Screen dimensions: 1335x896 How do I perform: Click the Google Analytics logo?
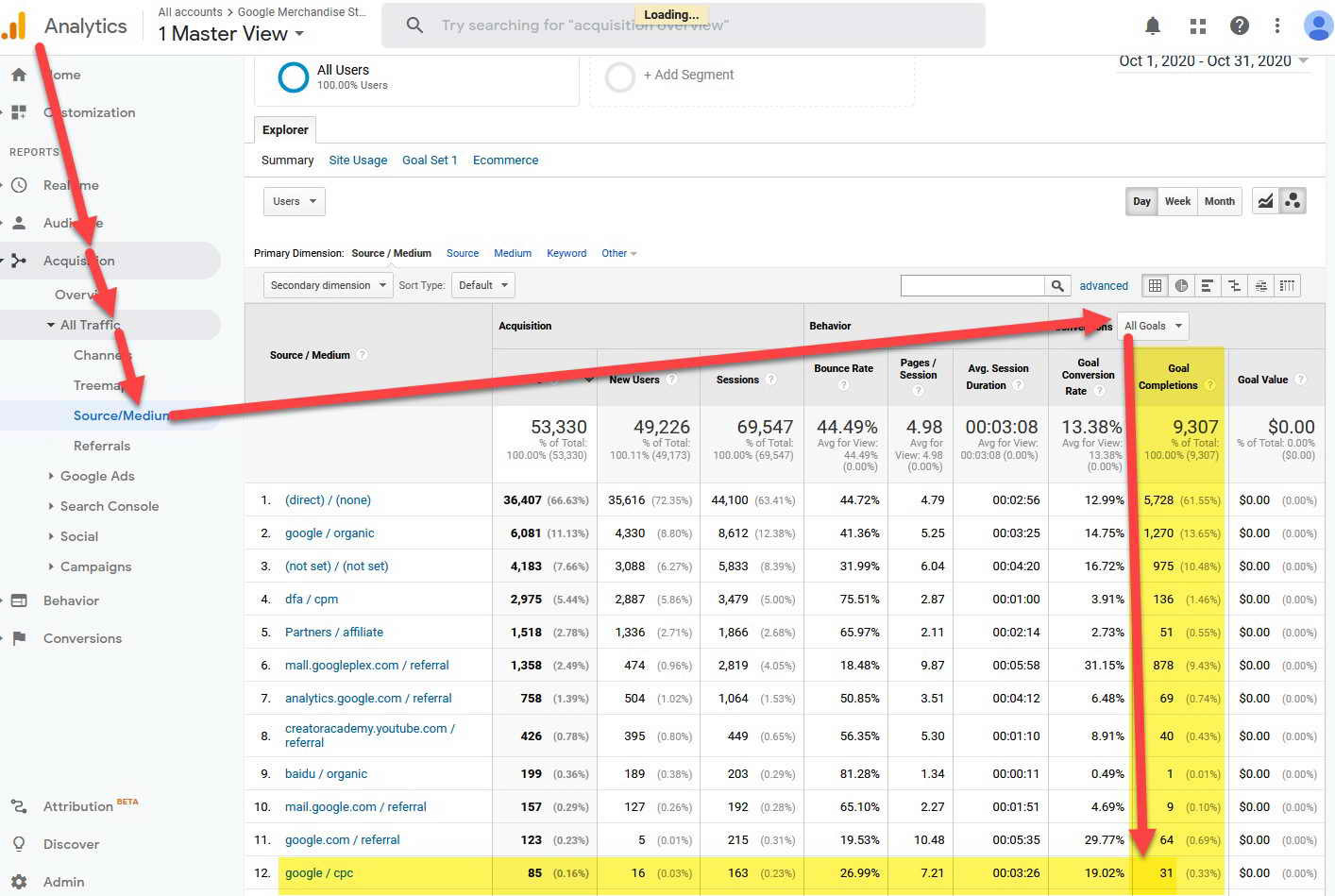pyautogui.click(x=14, y=25)
